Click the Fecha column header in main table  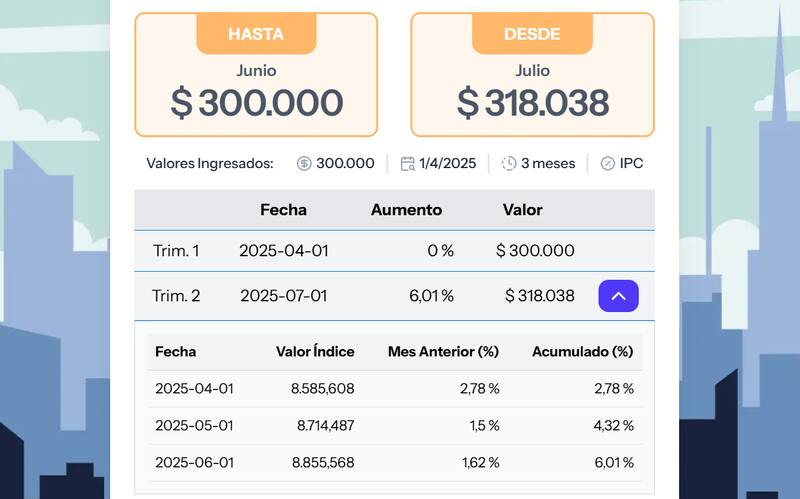[x=283, y=210]
